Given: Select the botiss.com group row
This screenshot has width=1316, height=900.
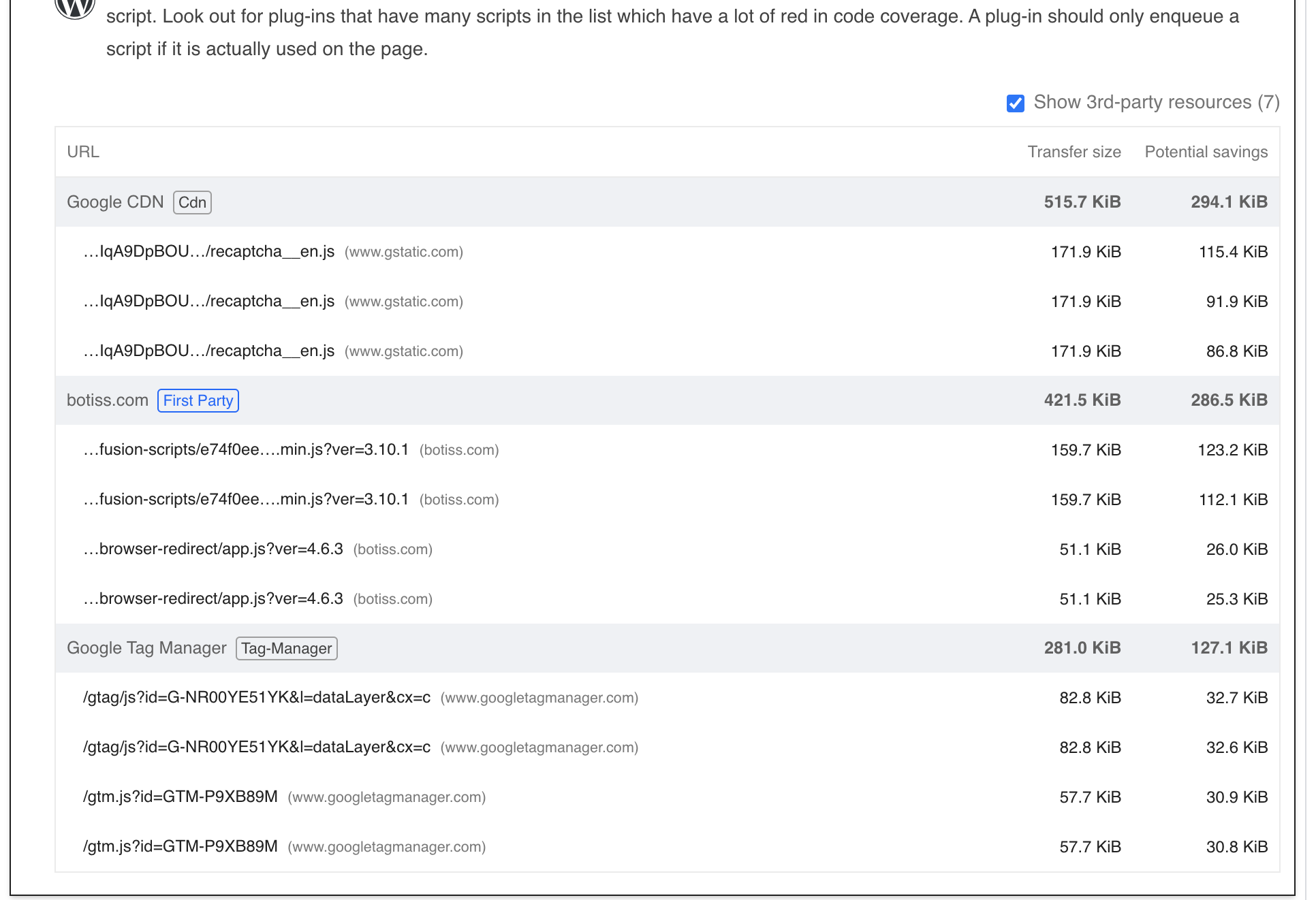Looking at the screenshot, I should 667,400.
